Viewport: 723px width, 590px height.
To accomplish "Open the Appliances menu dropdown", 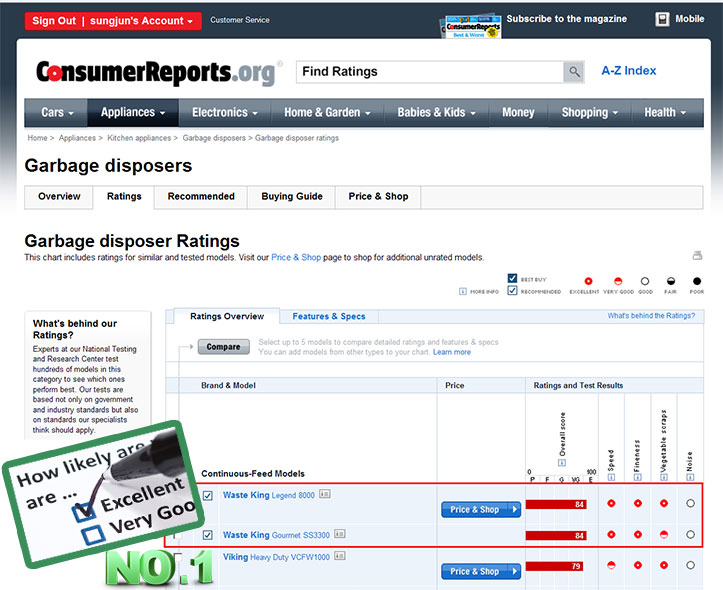I will (133, 112).
